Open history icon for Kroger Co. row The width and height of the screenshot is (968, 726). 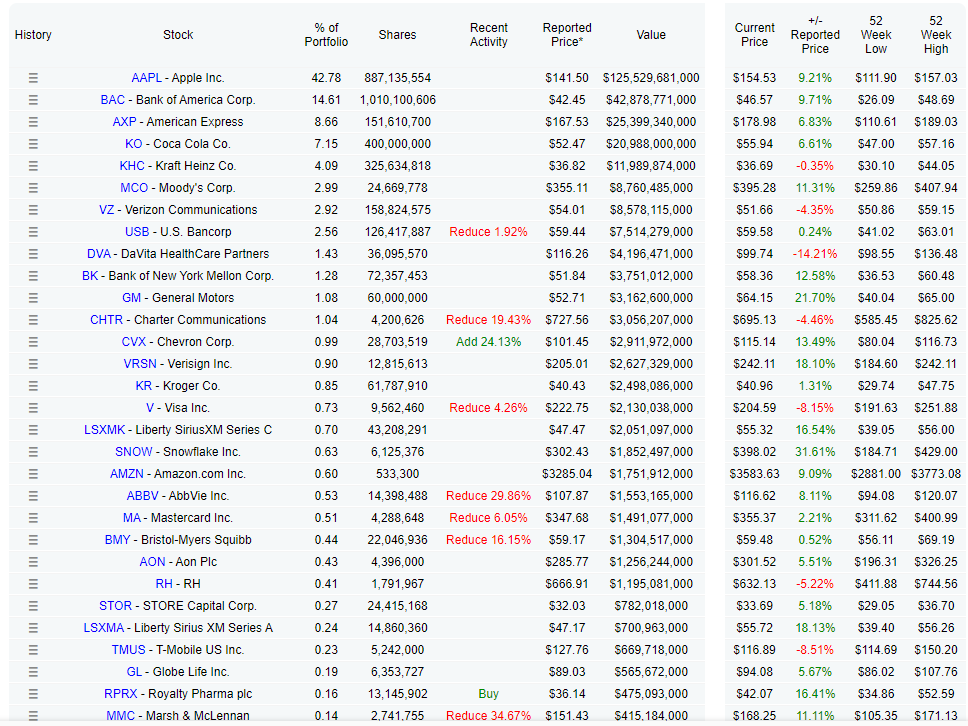click(33, 386)
